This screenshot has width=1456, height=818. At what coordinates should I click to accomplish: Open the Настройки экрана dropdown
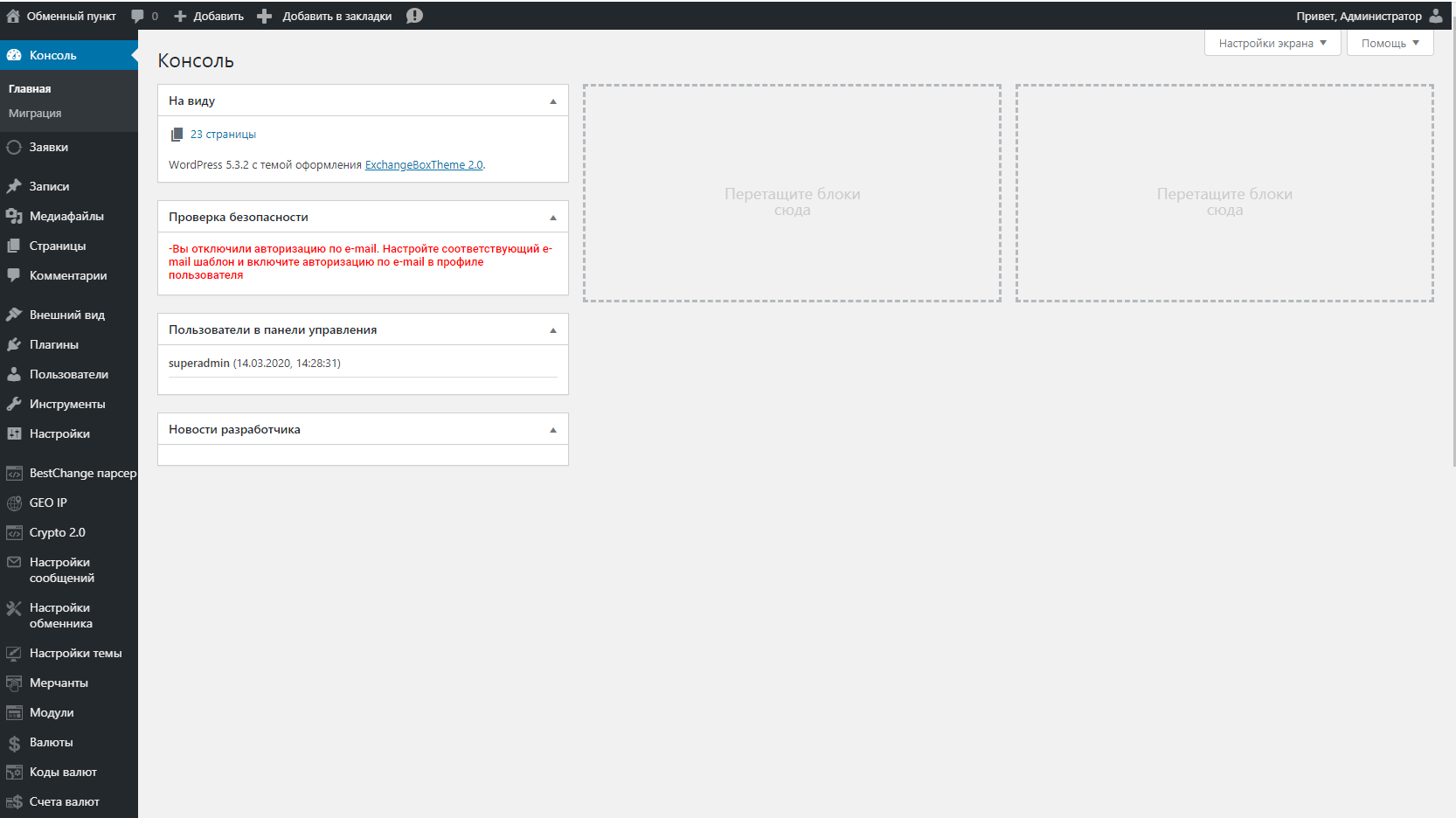click(x=1272, y=43)
